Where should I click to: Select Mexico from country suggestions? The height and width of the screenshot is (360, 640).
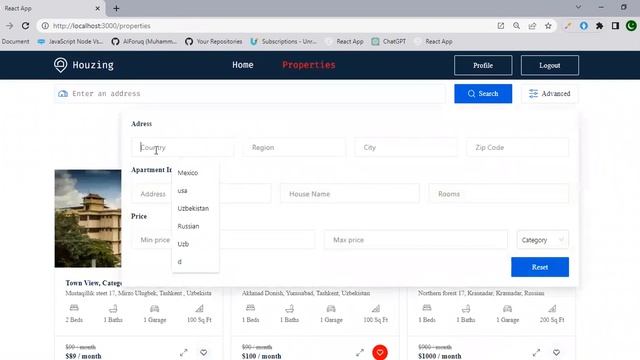click(x=196, y=173)
